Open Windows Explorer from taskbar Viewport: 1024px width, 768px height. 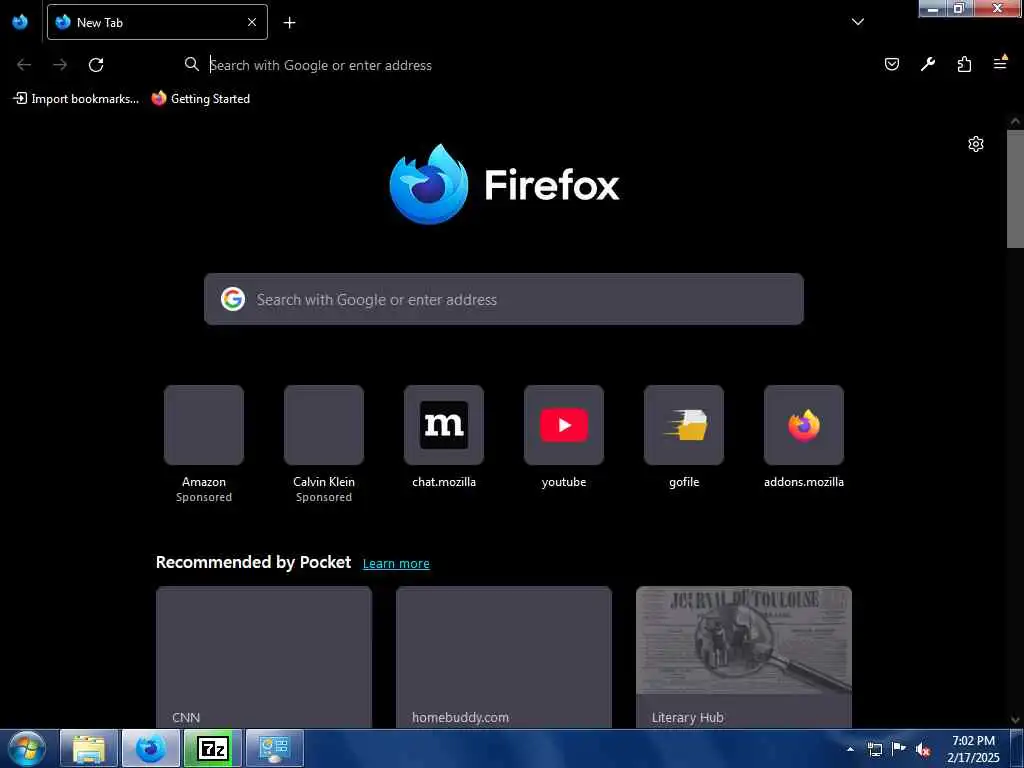pyautogui.click(x=89, y=748)
